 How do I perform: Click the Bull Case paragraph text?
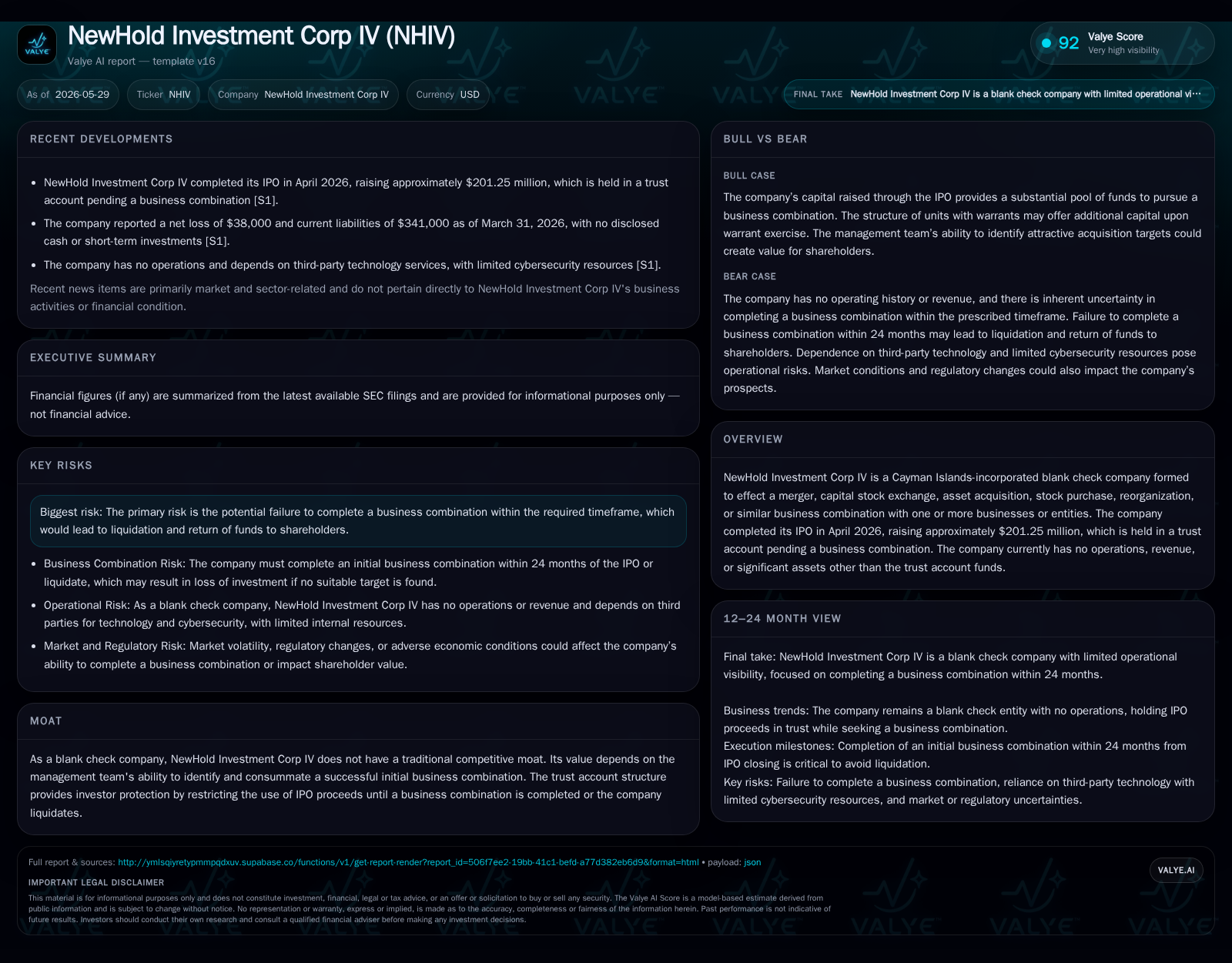pyautogui.click(x=962, y=225)
